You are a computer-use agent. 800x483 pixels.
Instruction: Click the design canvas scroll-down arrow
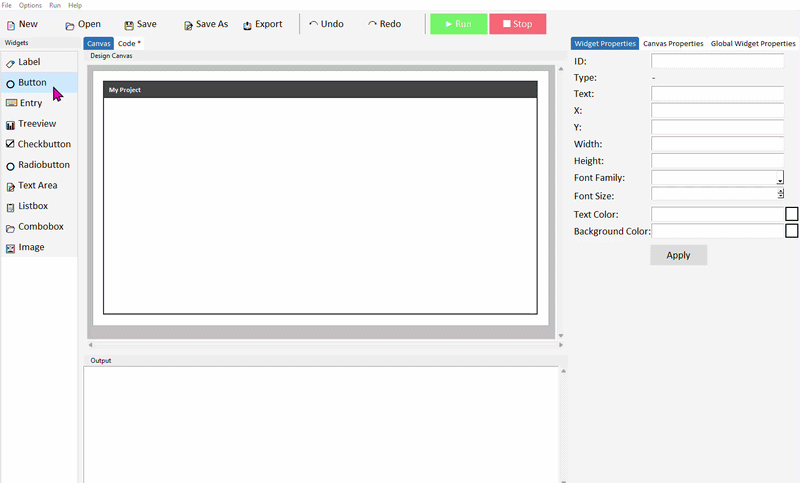click(561, 336)
